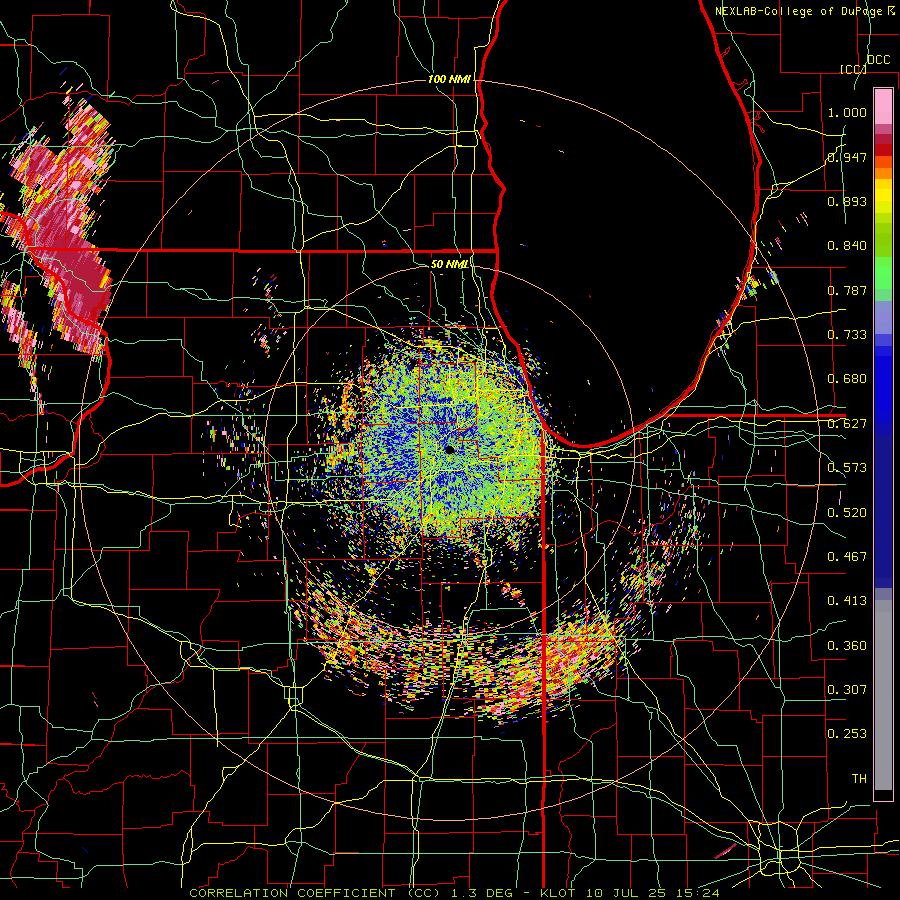Image resolution: width=900 pixels, height=900 pixels.
Task: Click the TH threshold label in legend
Action: (x=859, y=779)
